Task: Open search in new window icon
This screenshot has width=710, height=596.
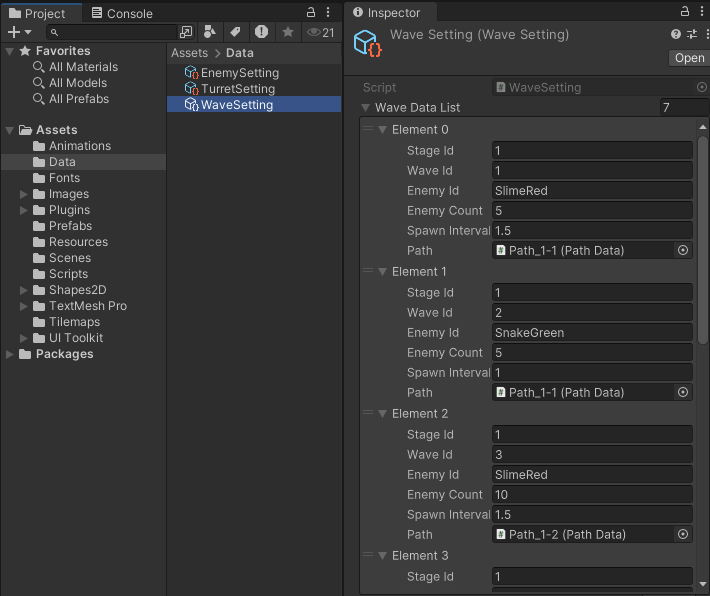Action: (x=186, y=32)
